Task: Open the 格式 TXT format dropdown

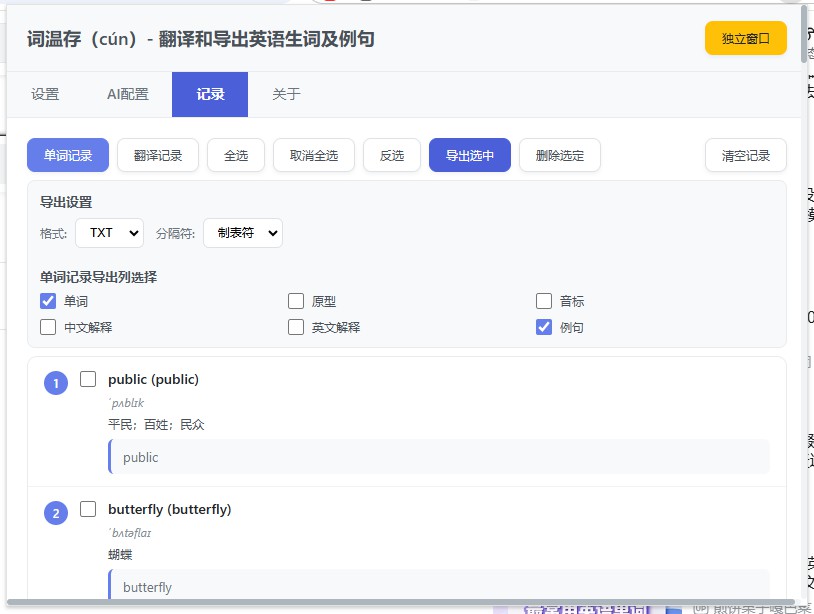Action: (110, 233)
